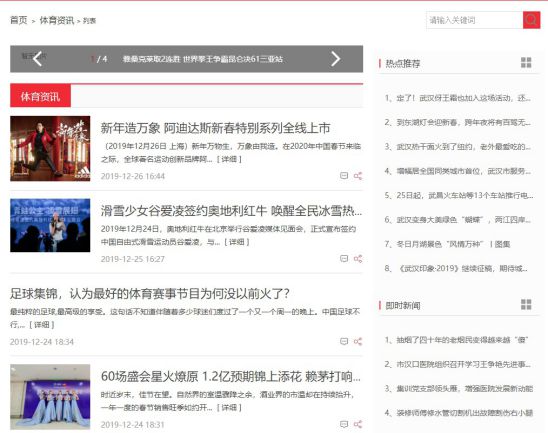Click share icon on the 2019-12-24 18:31 article
The image size is (548, 433).
(x=358, y=424)
